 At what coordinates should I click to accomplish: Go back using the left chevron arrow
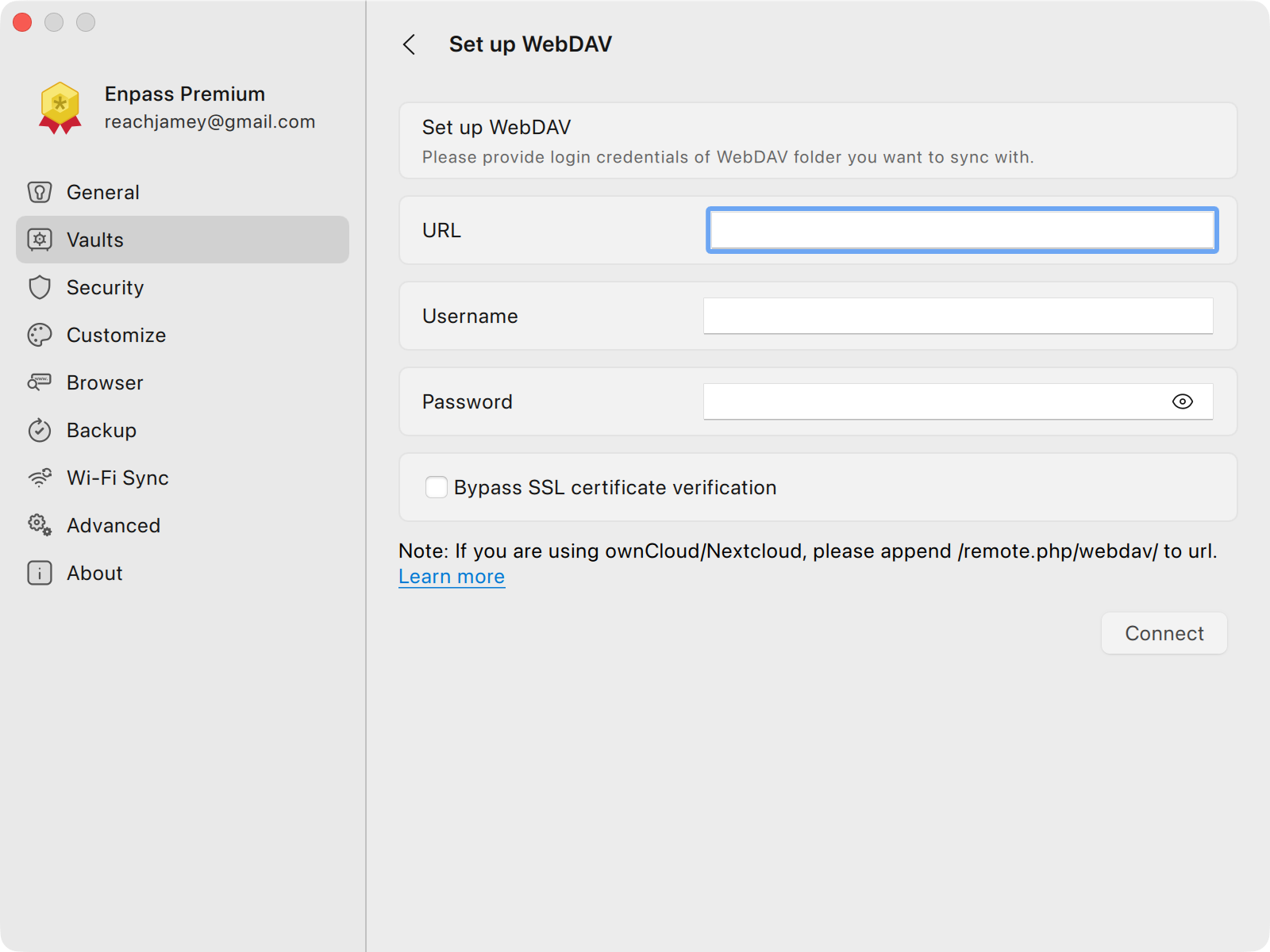pos(410,44)
